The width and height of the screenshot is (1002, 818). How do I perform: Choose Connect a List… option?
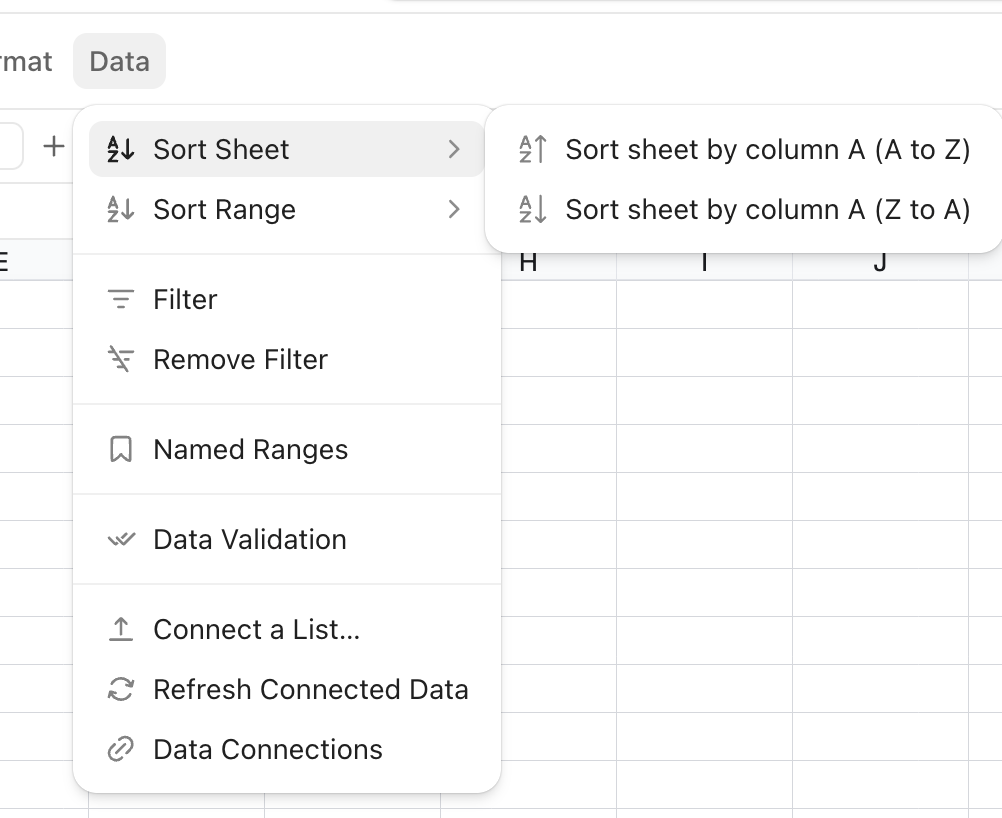[287, 629]
